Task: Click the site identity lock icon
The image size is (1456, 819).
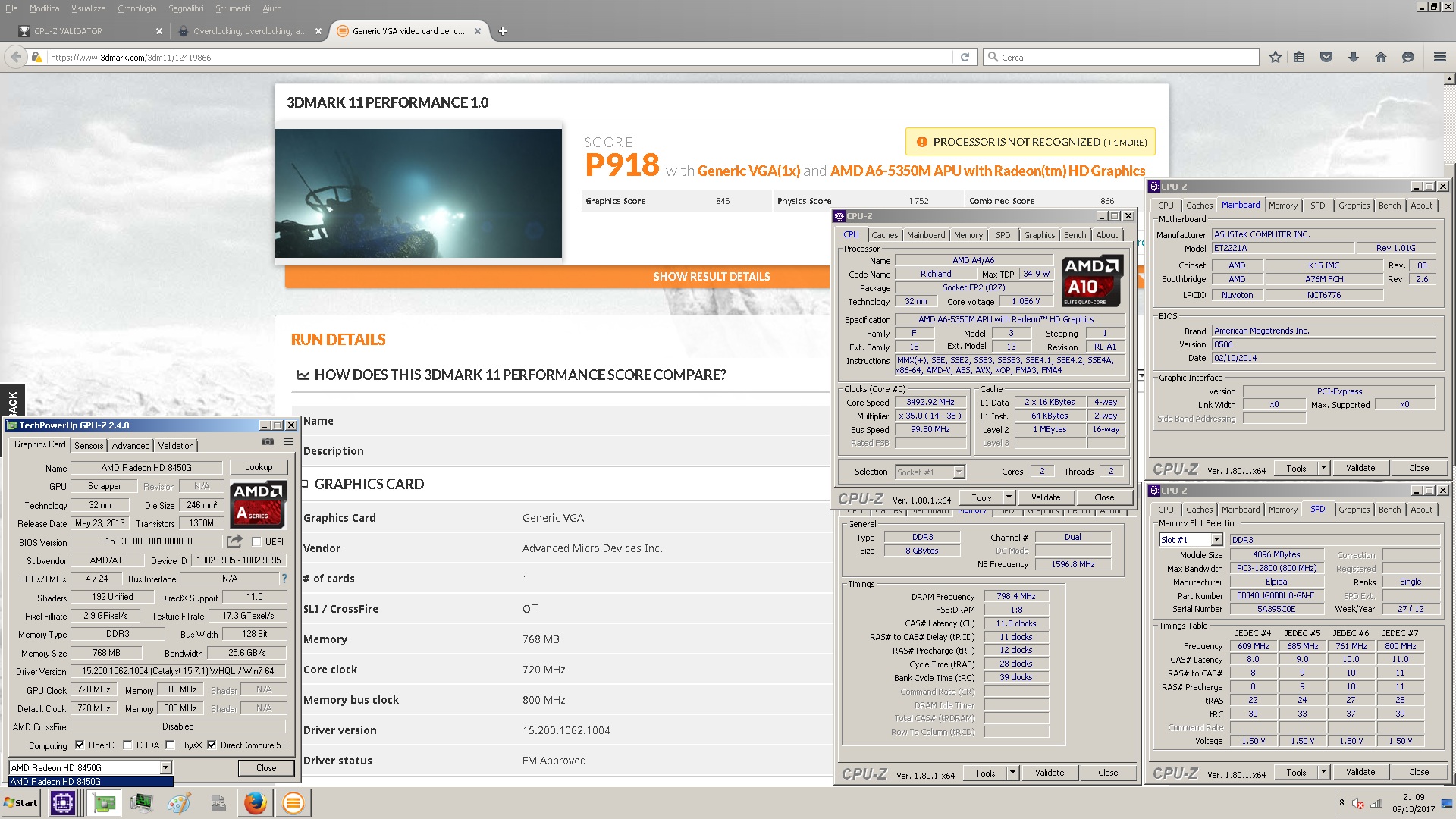Action: tap(36, 57)
